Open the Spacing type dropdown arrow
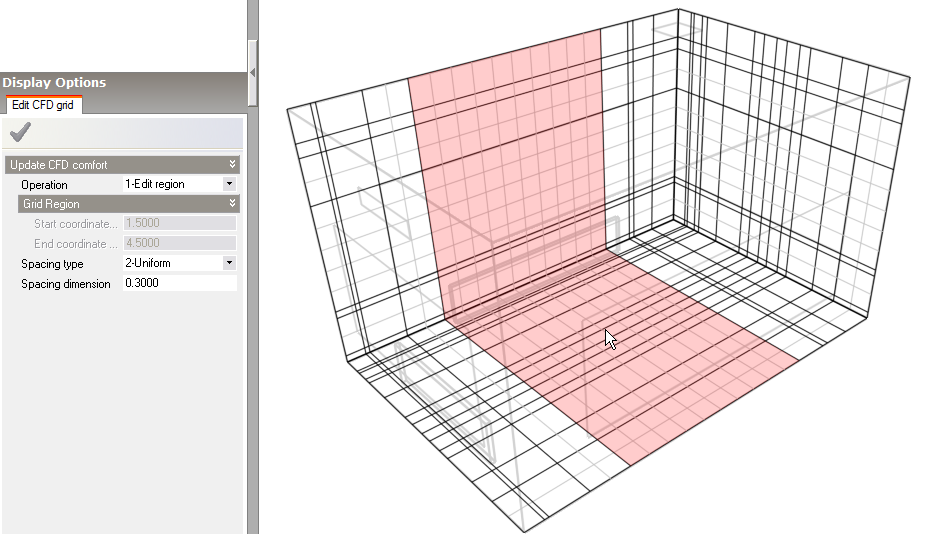The image size is (927, 534). click(229, 263)
